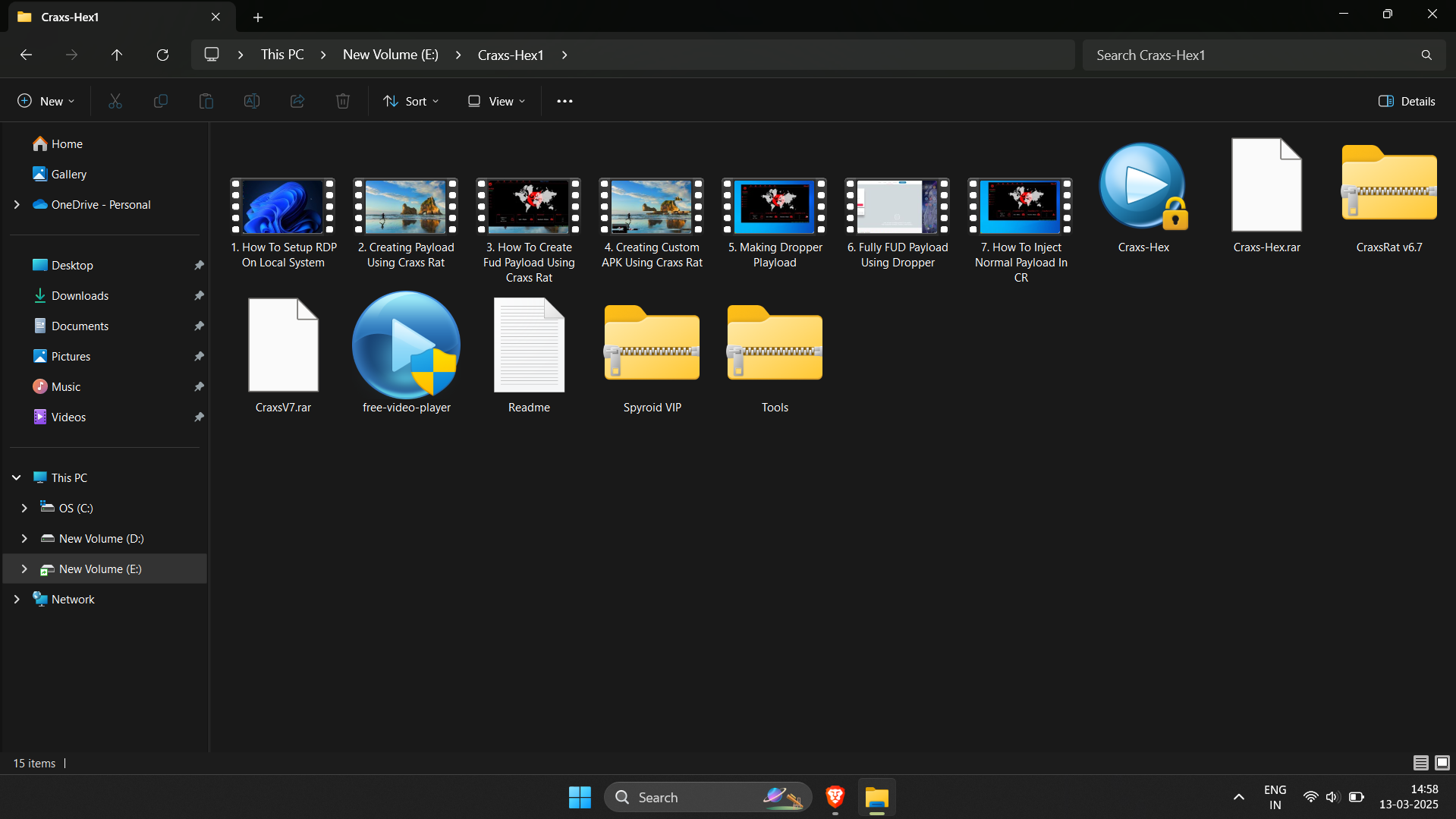1456x819 pixels.
Task: Open chevron after Craxs-Hex1 in address bar
Action: click(x=564, y=55)
